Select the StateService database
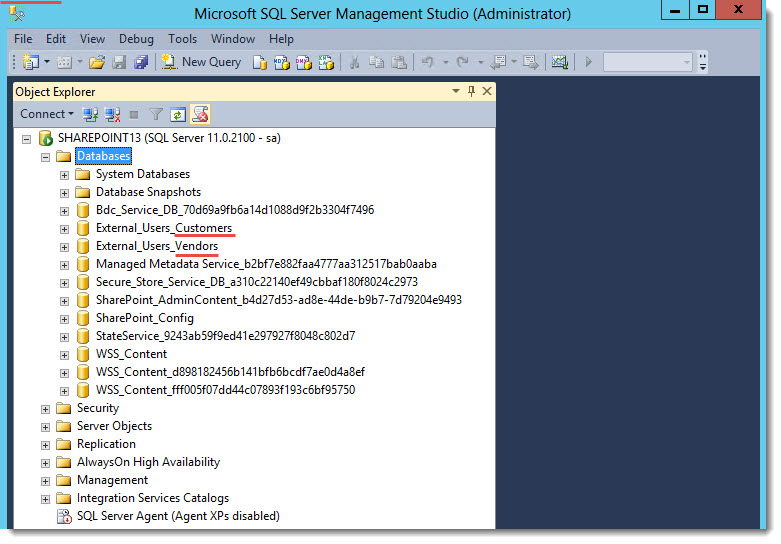 [x=225, y=336]
